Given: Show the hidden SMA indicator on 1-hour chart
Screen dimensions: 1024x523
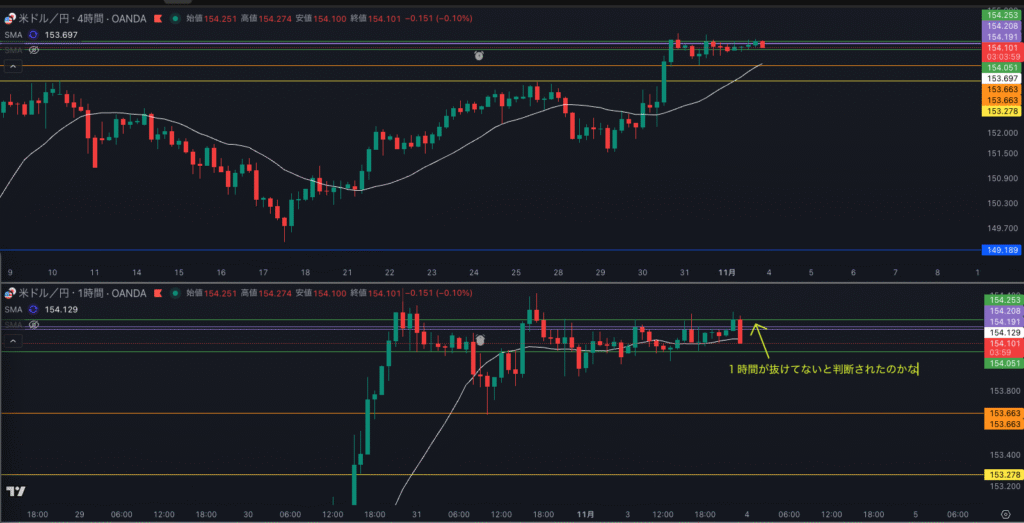Looking at the screenshot, I should 34,325.
